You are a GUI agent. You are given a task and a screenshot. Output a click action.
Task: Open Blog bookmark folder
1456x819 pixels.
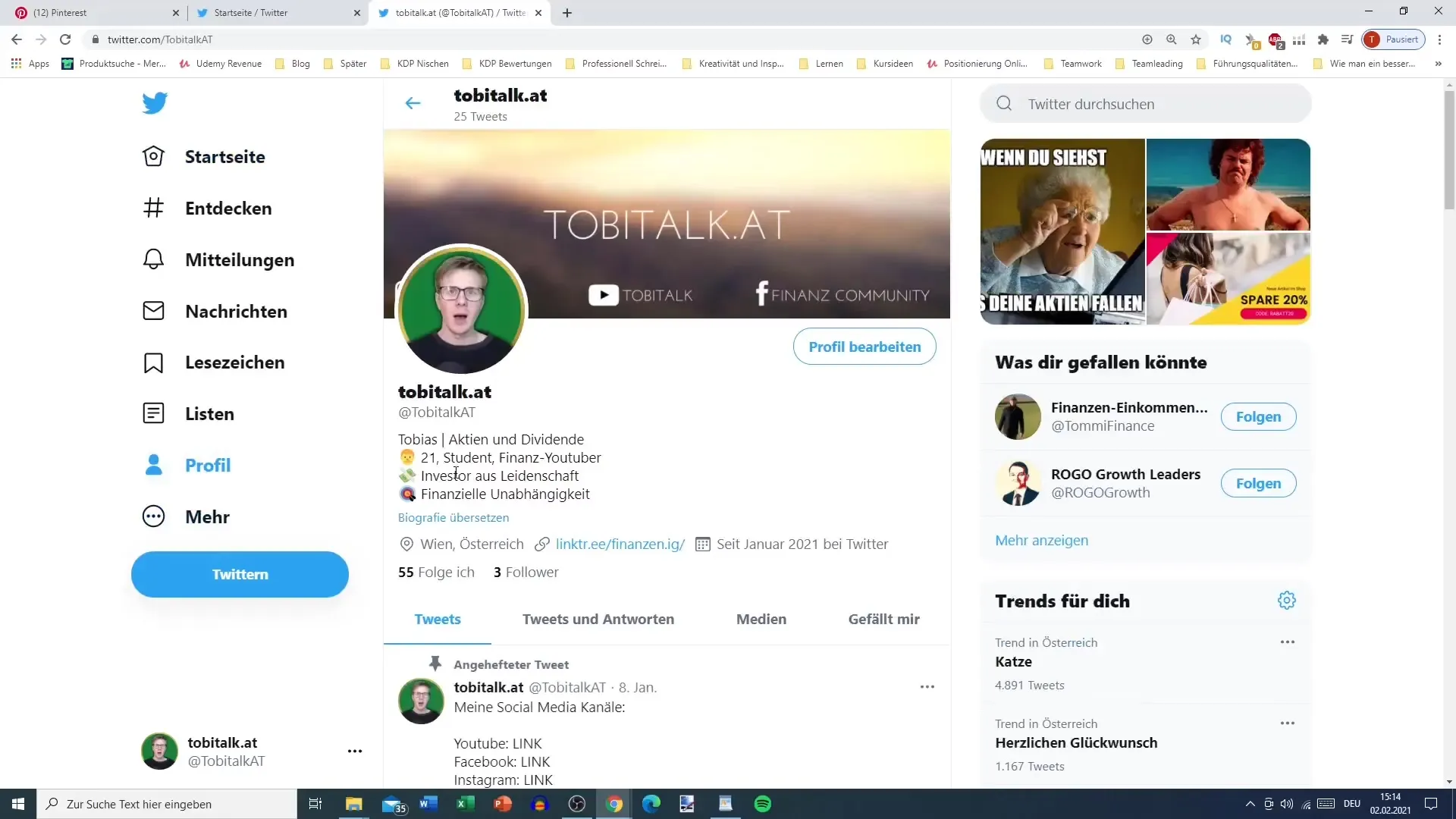293,64
